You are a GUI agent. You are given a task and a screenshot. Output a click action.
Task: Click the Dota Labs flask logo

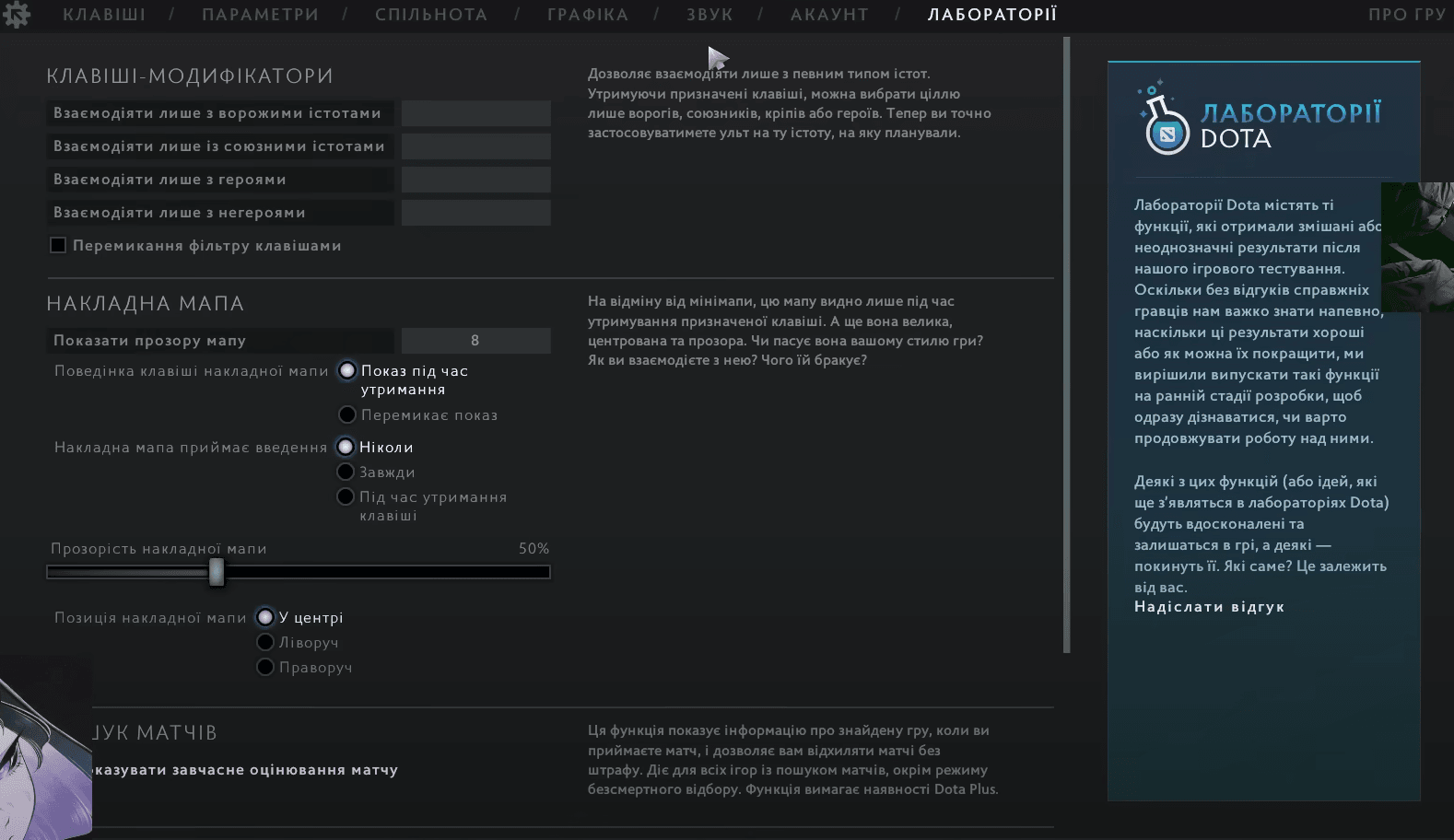[x=1164, y=118]
